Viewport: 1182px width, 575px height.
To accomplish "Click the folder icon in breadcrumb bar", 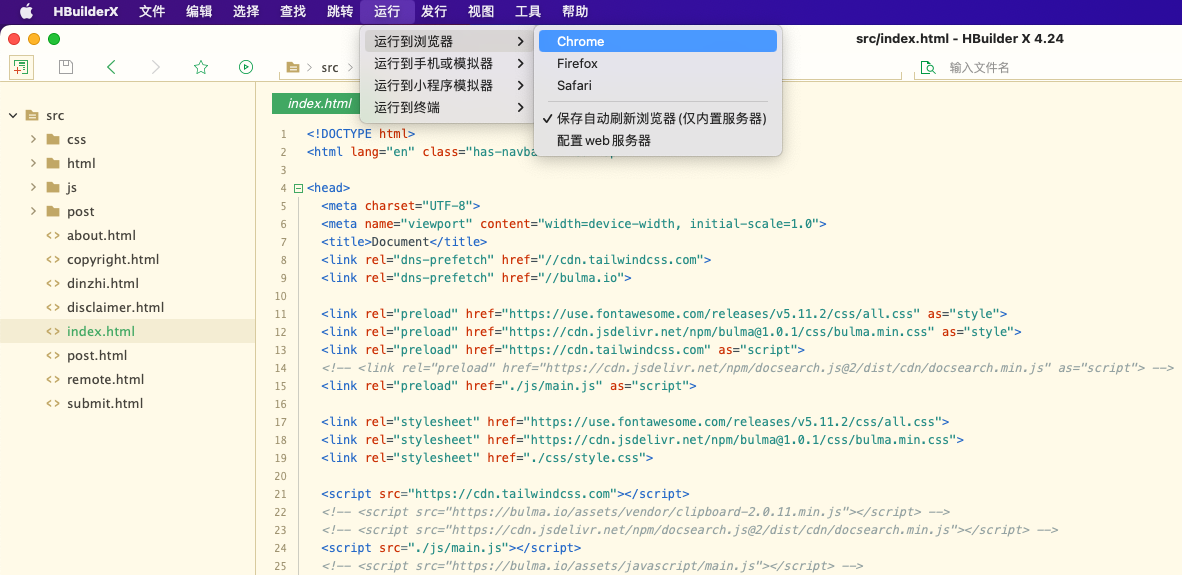I will pyautogui.click(x=293, y=68).
